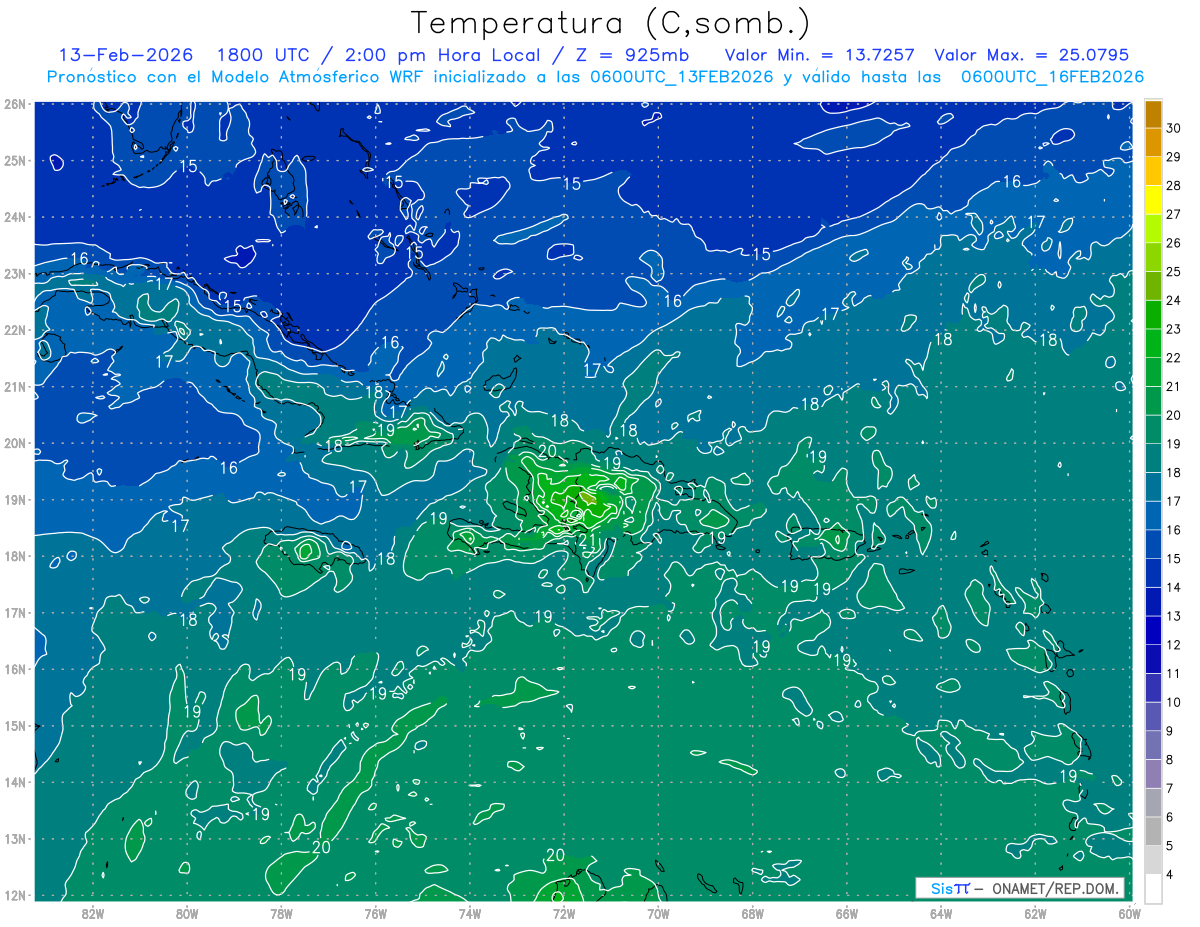Click the '60W' longitude axis label
The width and height of the screenshot is (1200, 927).
point(1129,913)
